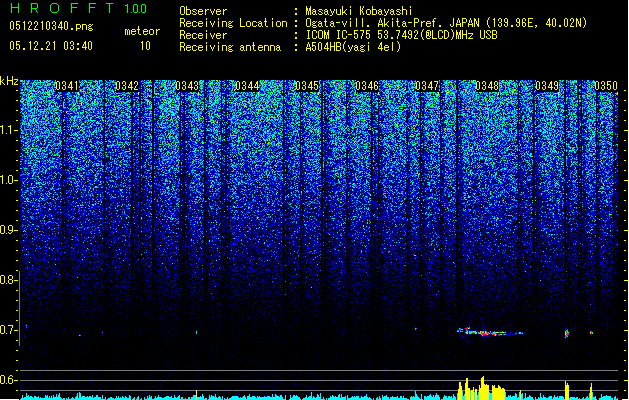Screen dimensions: 629x400
Task: Click the 0349 time marker
Action: point(547,86)
